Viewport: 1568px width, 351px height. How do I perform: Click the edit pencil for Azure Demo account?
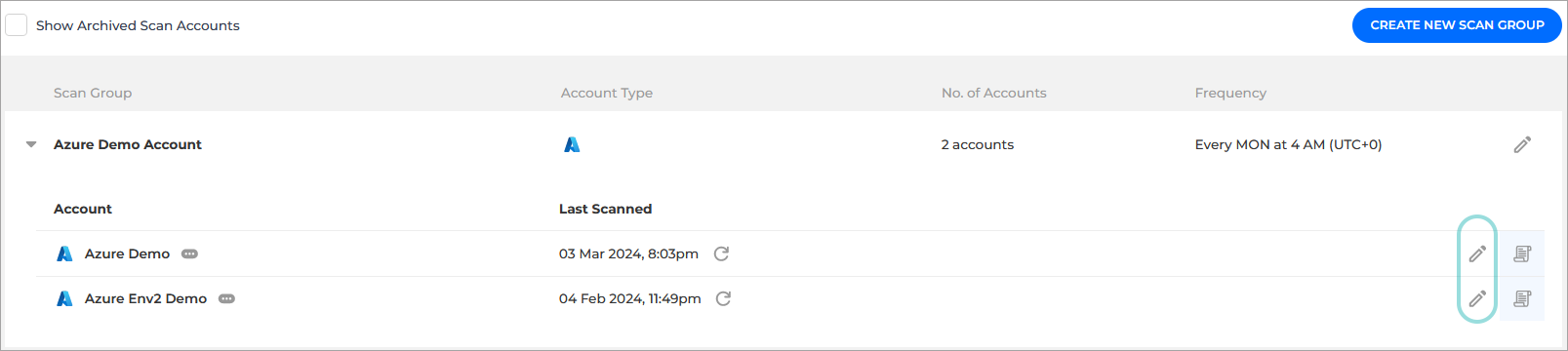[x=1477, y=253]
